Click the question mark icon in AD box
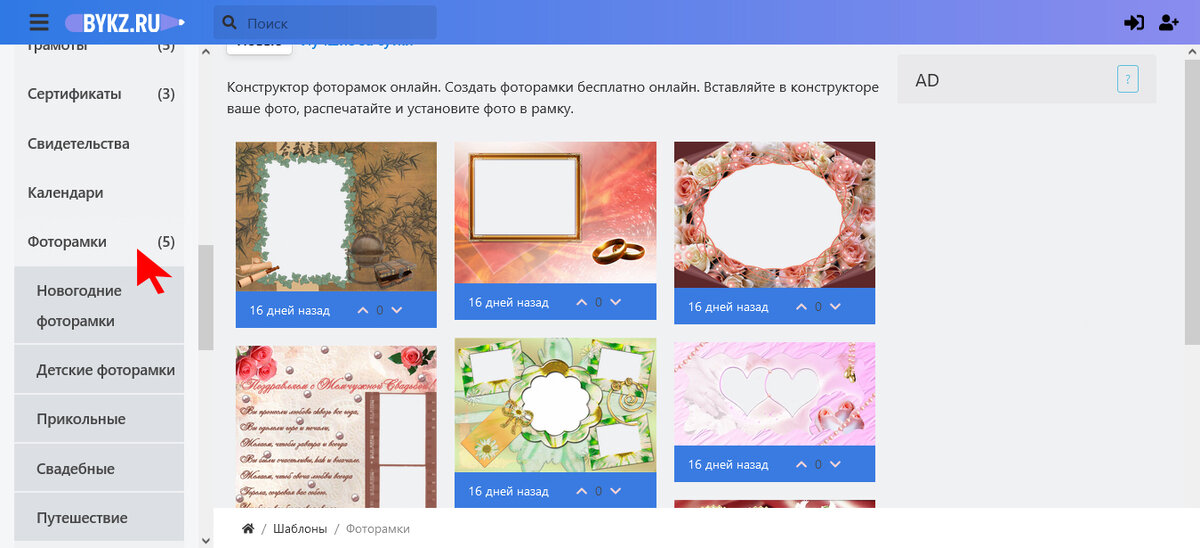 pyautogui.click(x=1128, y=80)
